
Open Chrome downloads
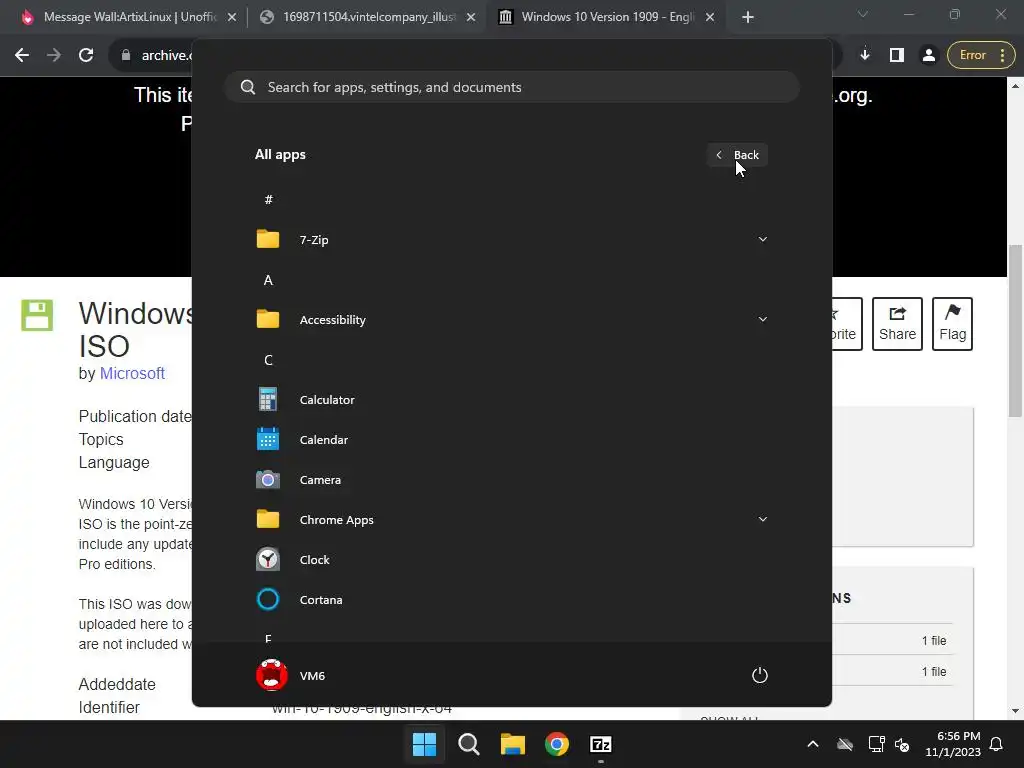click(865, 56)
